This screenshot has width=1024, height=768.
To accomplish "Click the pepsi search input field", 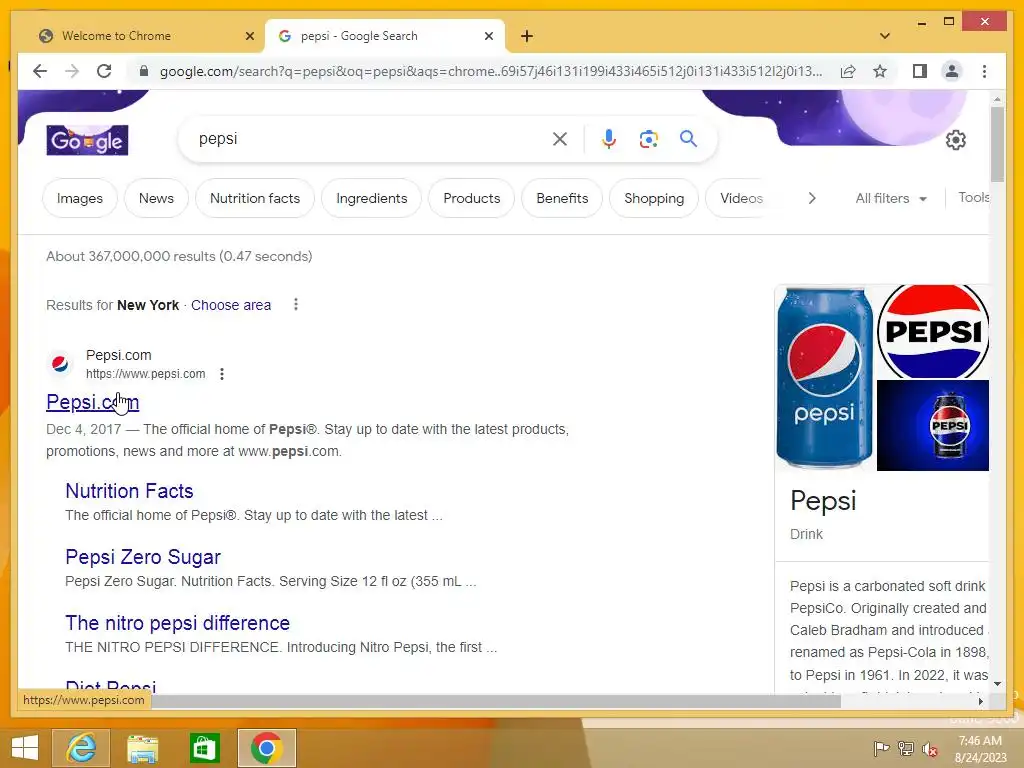I will coord(372,138).
